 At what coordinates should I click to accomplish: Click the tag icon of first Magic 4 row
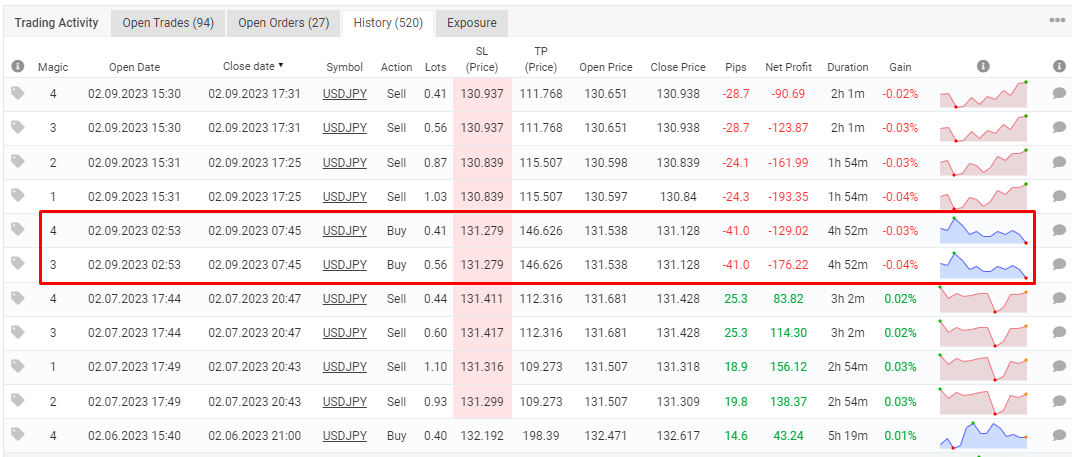[18, 93]
